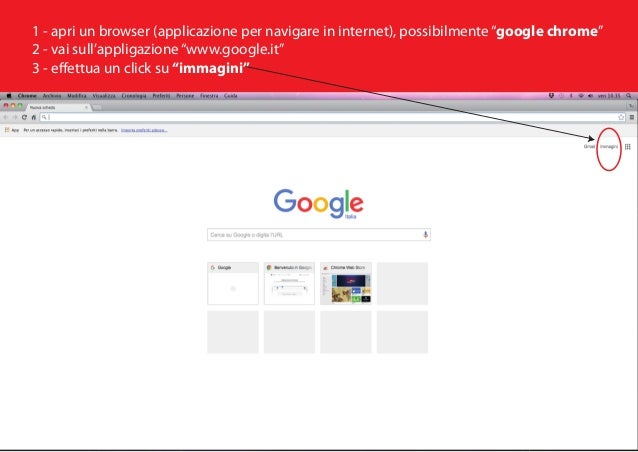Click the volume icon in menu bar

pos(590,96)
